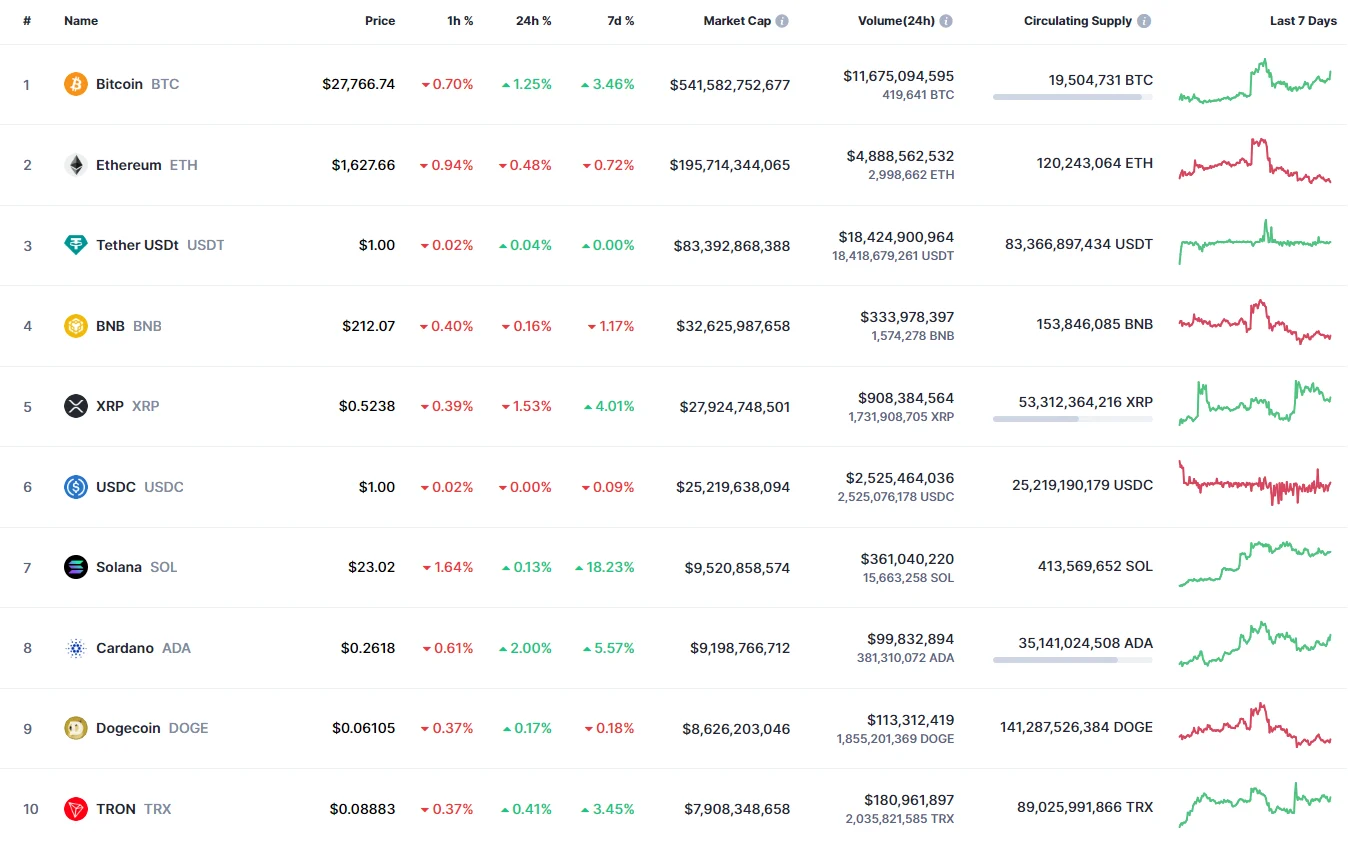This screenshot has height=843, width=1348.
Task: Click the Bitcoin coin logo icon
Action: [x=76, y=84]
